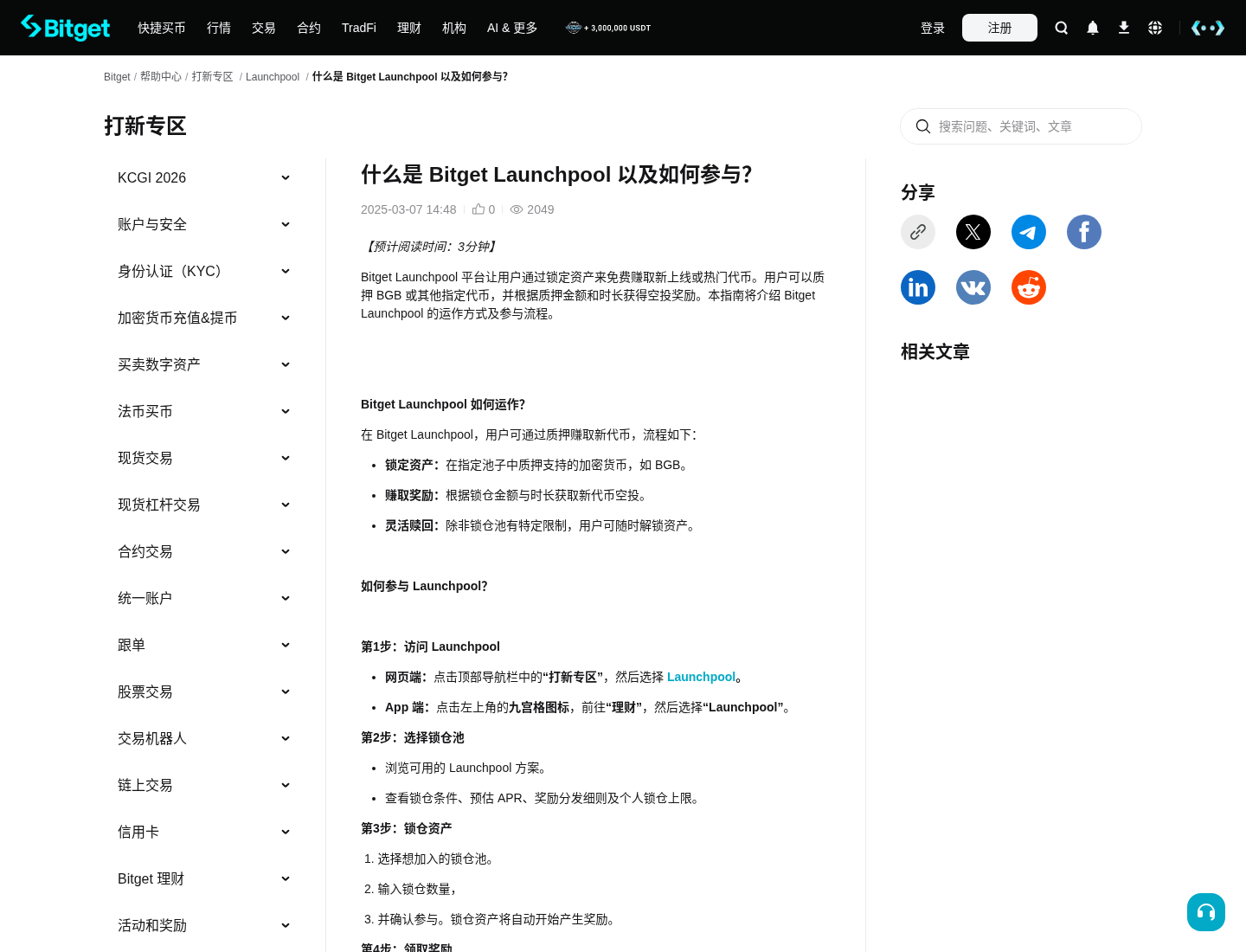
Task: Expand the 加密货币充值&提币 section
Action: point(204,318)
